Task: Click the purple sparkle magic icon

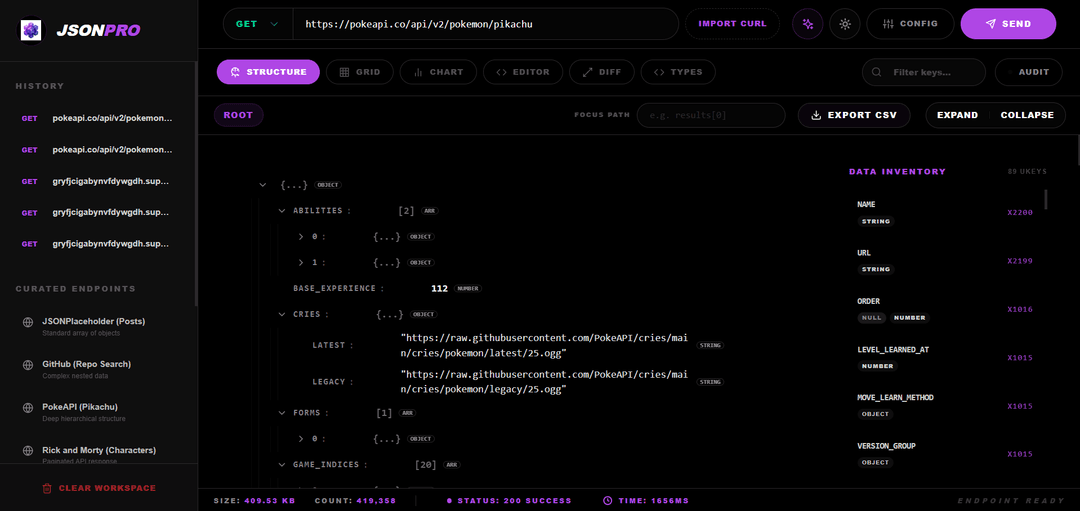Action: pyautogui.click(x=808, y=23)
